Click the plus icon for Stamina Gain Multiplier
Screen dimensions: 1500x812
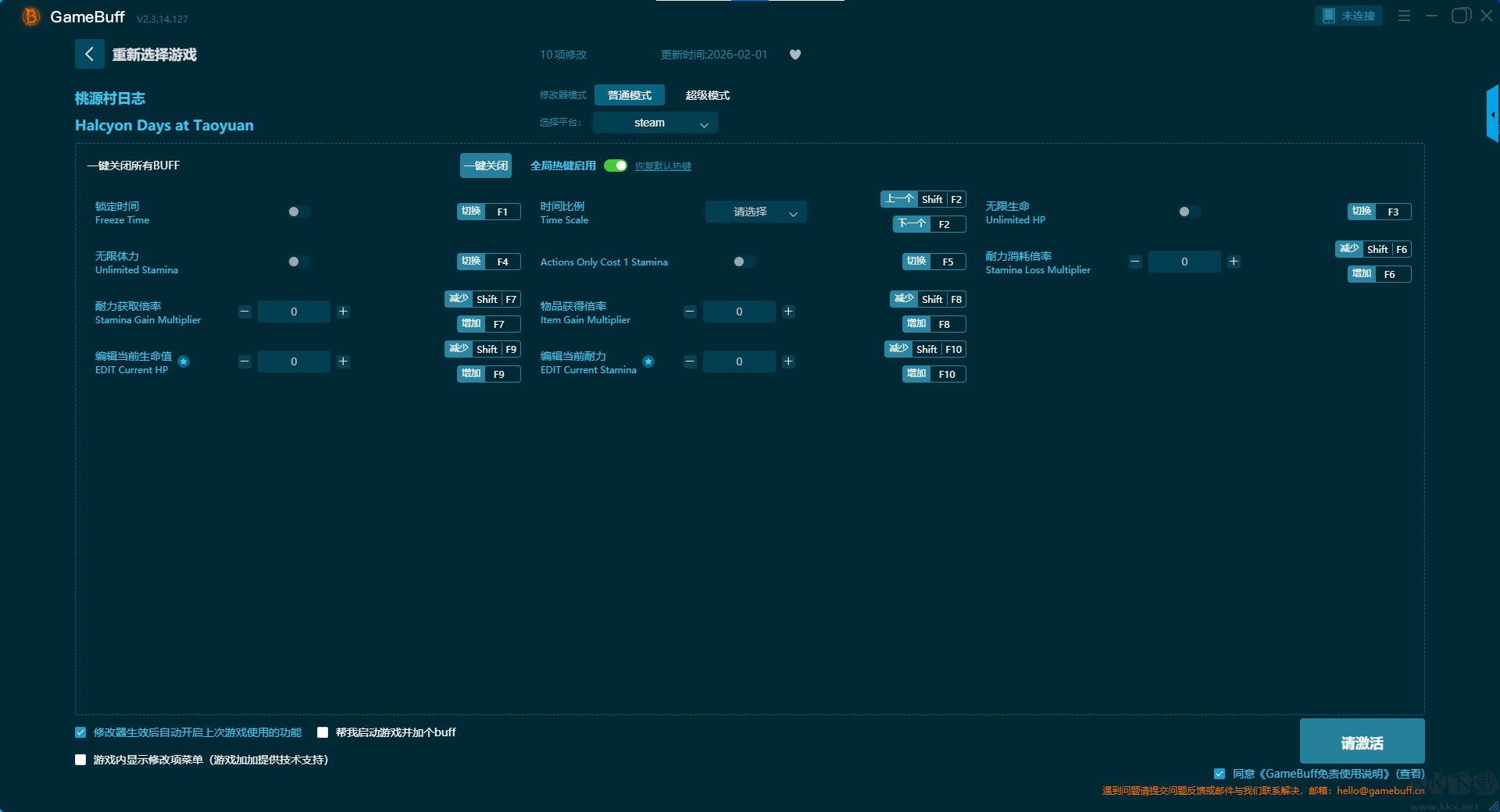[343, 312]
